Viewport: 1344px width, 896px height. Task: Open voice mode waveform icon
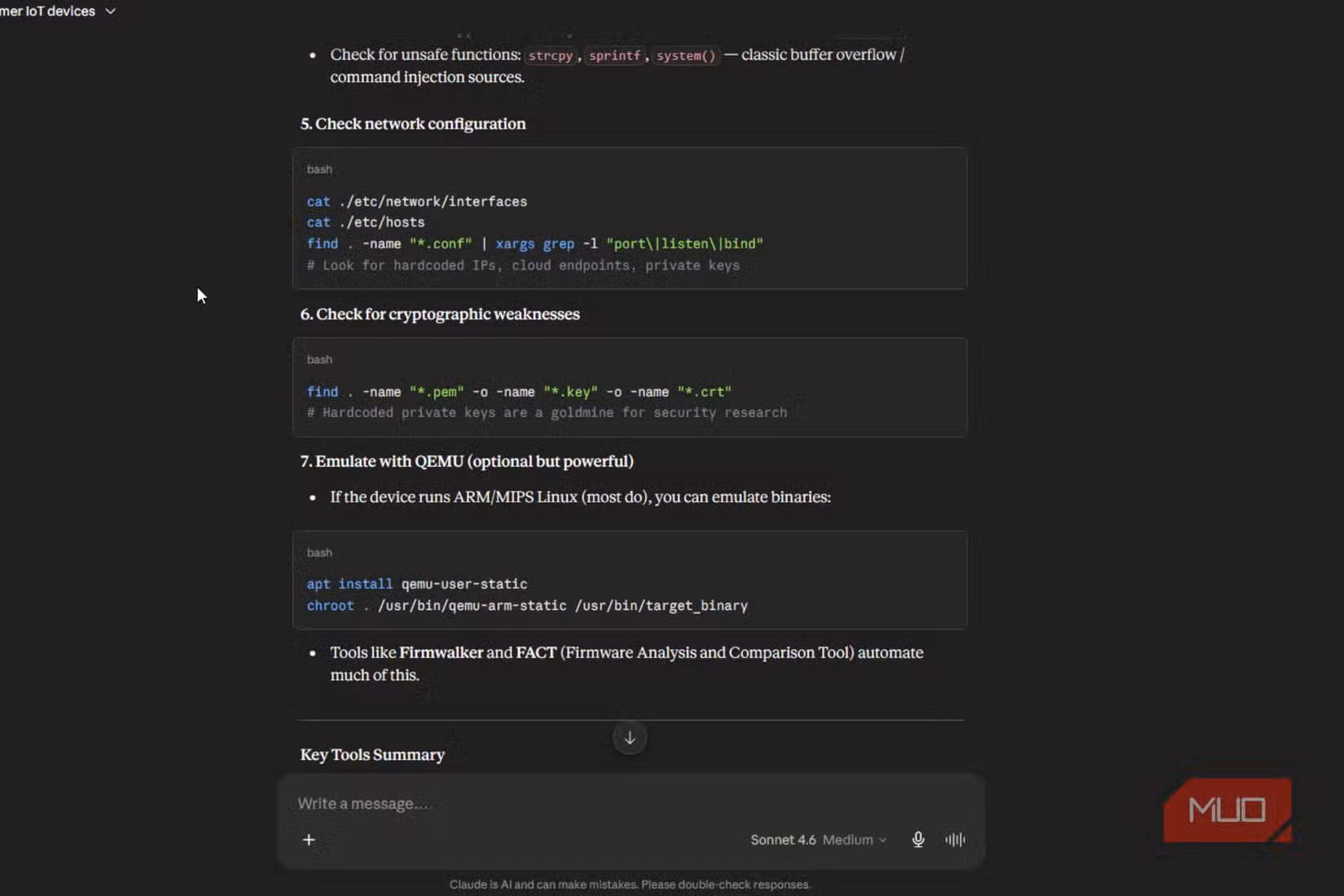(955, 840)
